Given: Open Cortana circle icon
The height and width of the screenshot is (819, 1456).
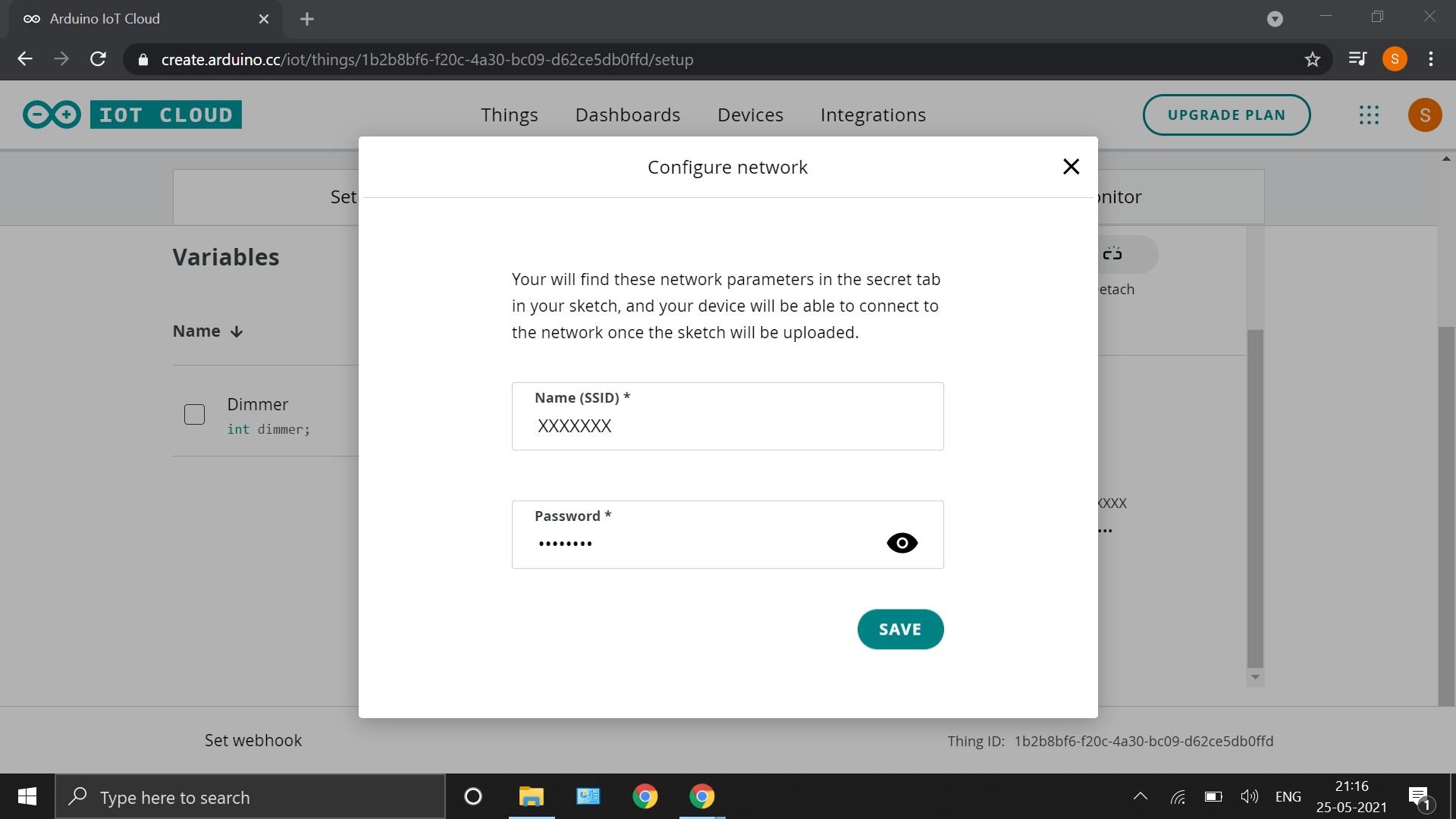Looking at the screenshot, I should (472, 797).
